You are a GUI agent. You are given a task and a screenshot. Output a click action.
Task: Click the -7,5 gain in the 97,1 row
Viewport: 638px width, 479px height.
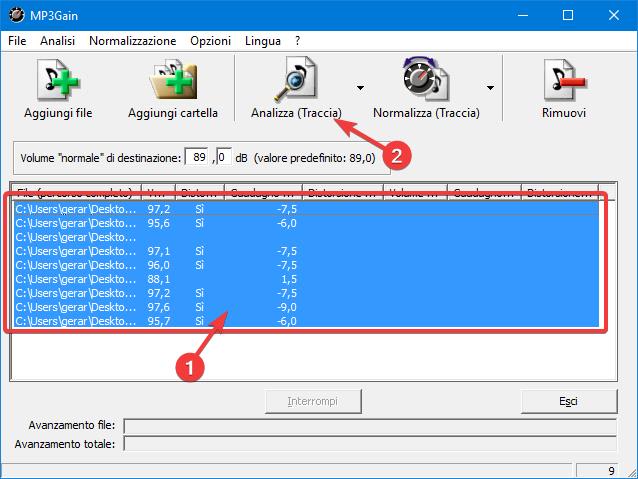click(x=287, y=251)
